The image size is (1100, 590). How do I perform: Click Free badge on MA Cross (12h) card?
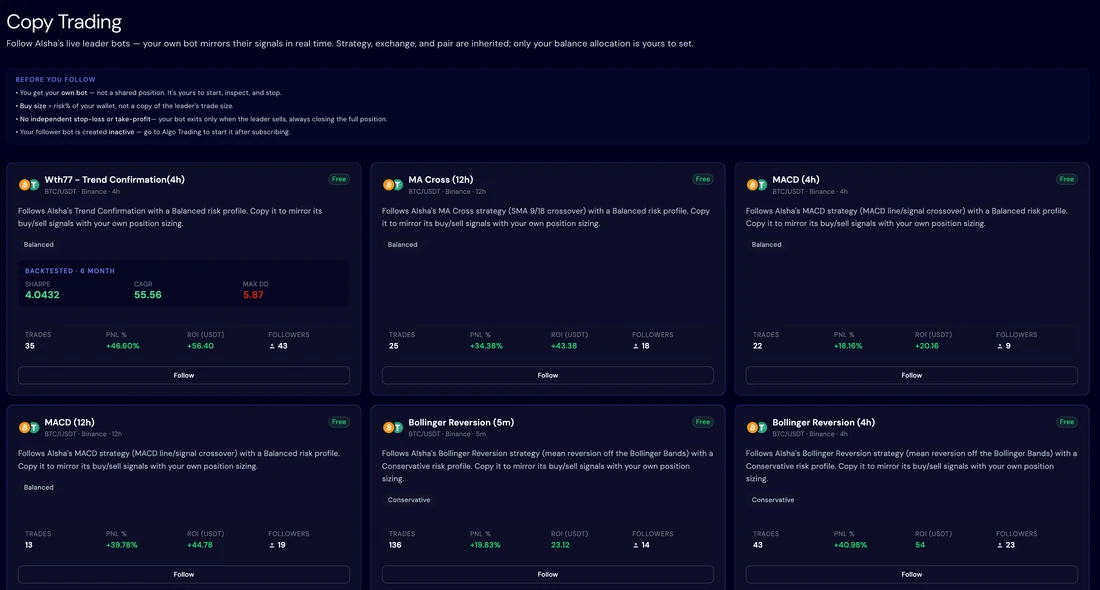(703, 179)
